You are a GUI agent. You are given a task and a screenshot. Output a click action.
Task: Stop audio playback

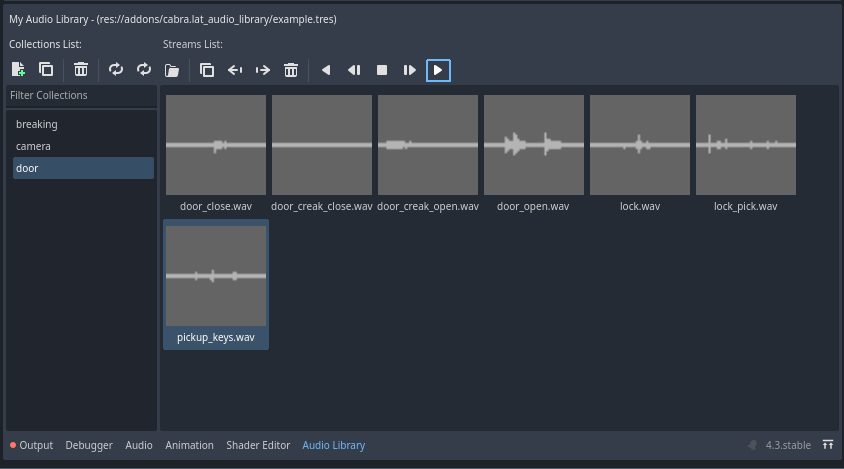tap(382, 70)
